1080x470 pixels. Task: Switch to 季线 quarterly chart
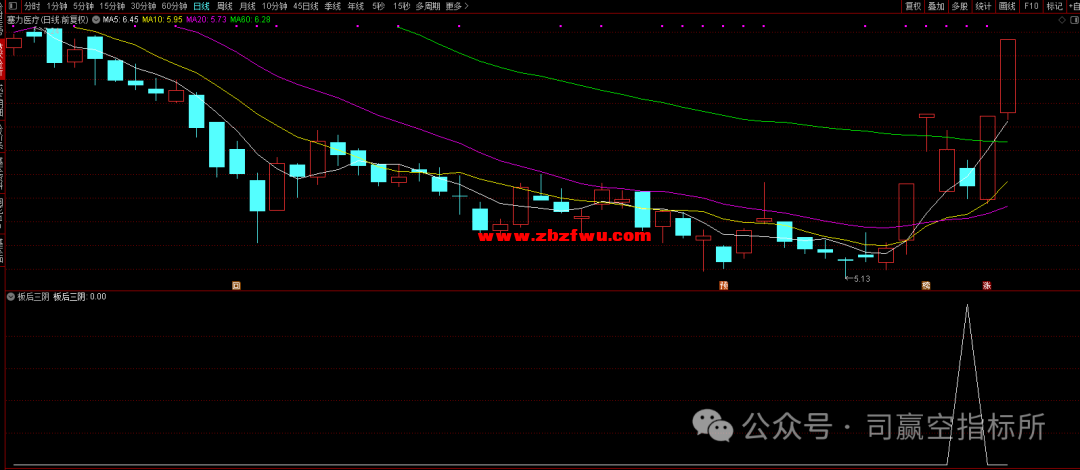pyautogui.click(x=333, y=6)
